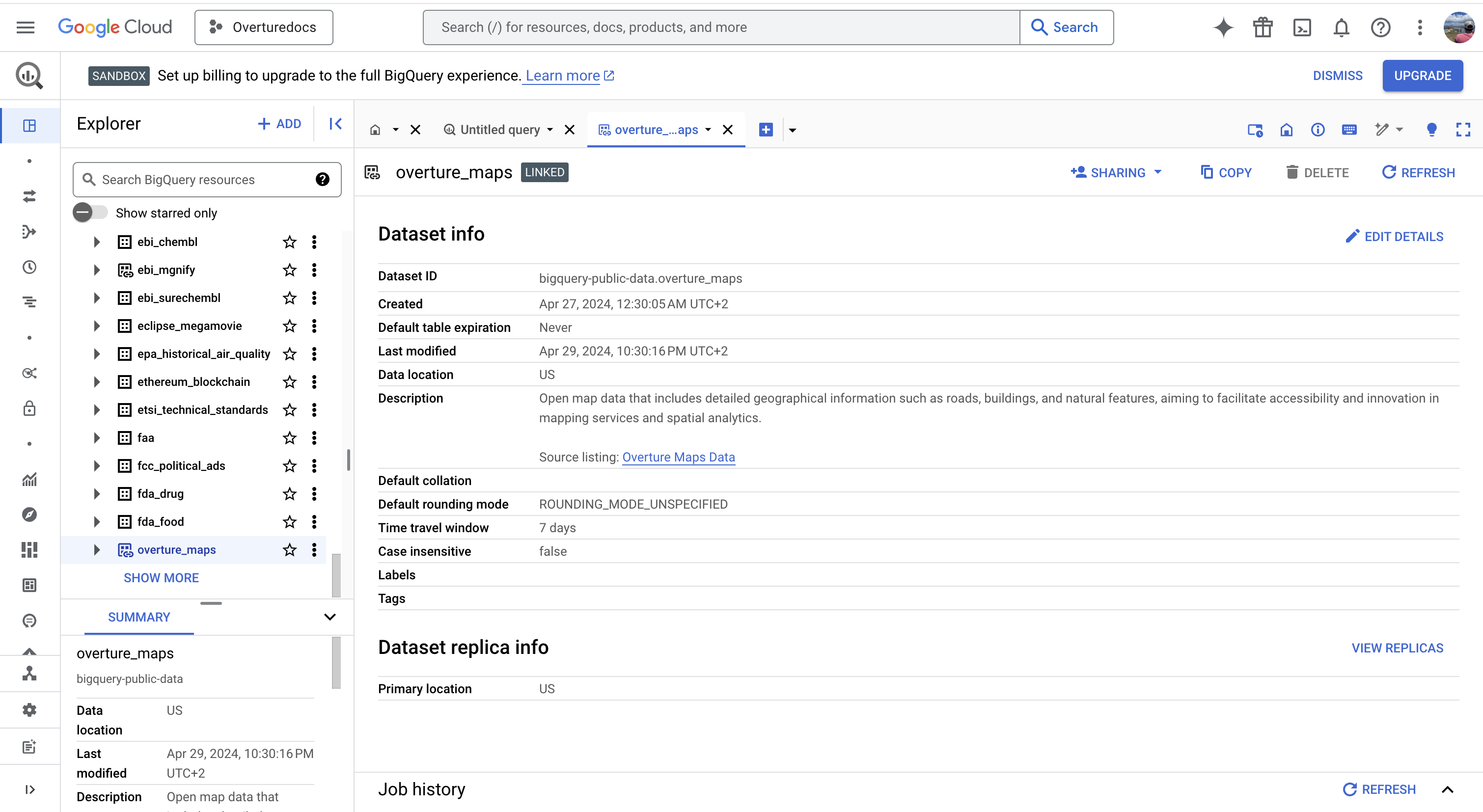Open the free trial gift icon

tap(1263, 27)
